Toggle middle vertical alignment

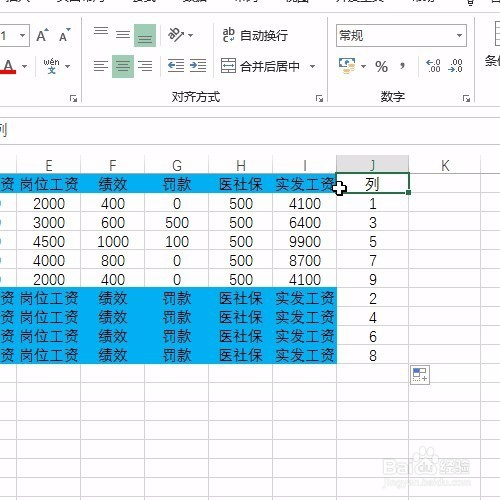coord(123,35)
